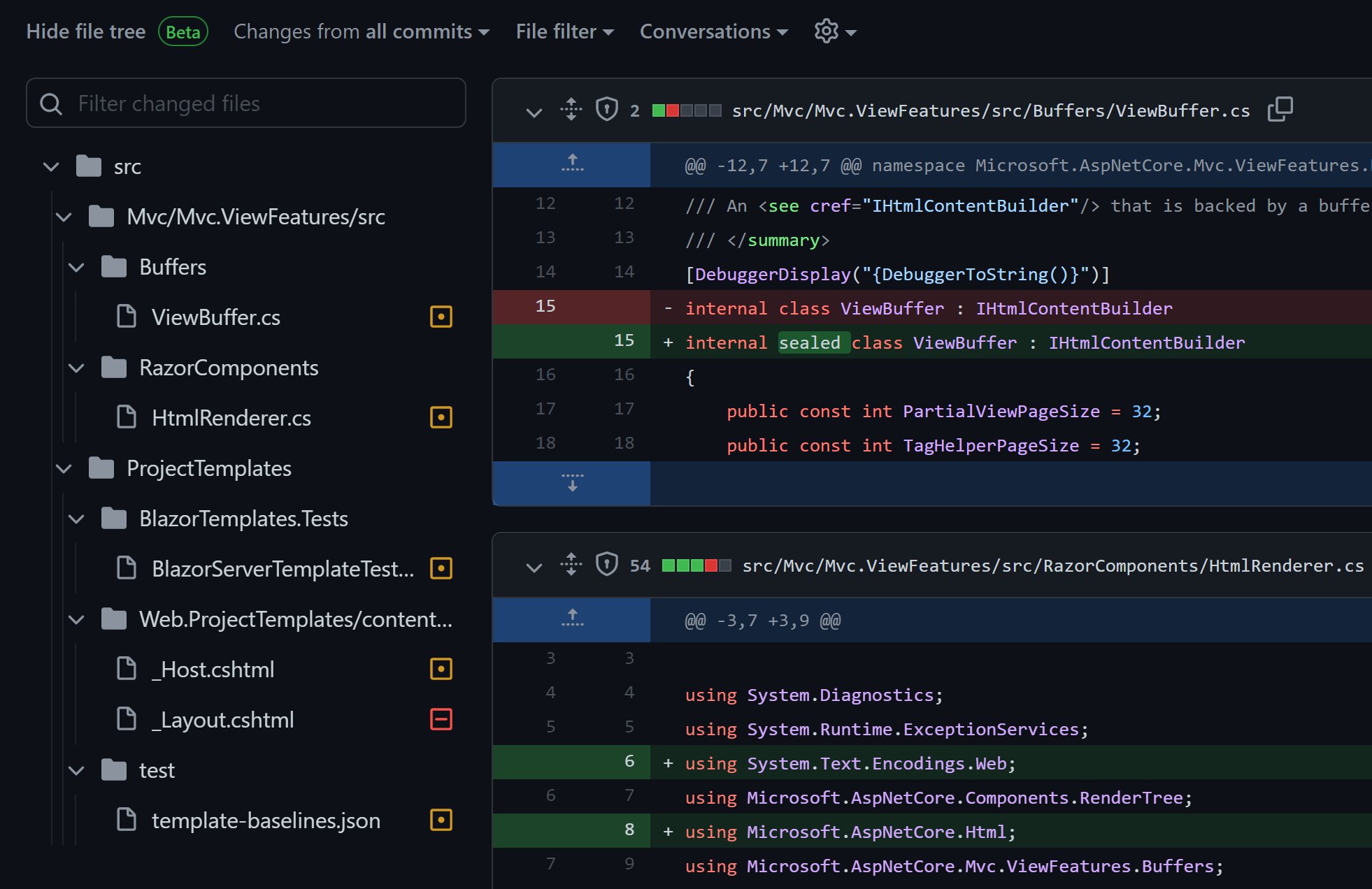
Task: Click the shield icon showing 54 on HtmlRenderer.cs
Action: pos(607,565)
